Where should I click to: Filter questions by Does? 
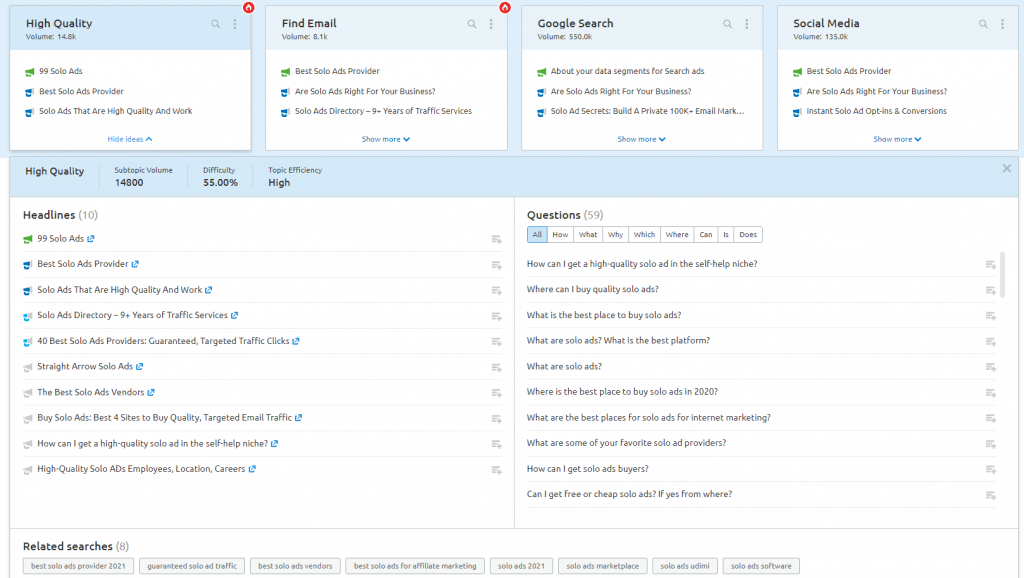point(748,234)
